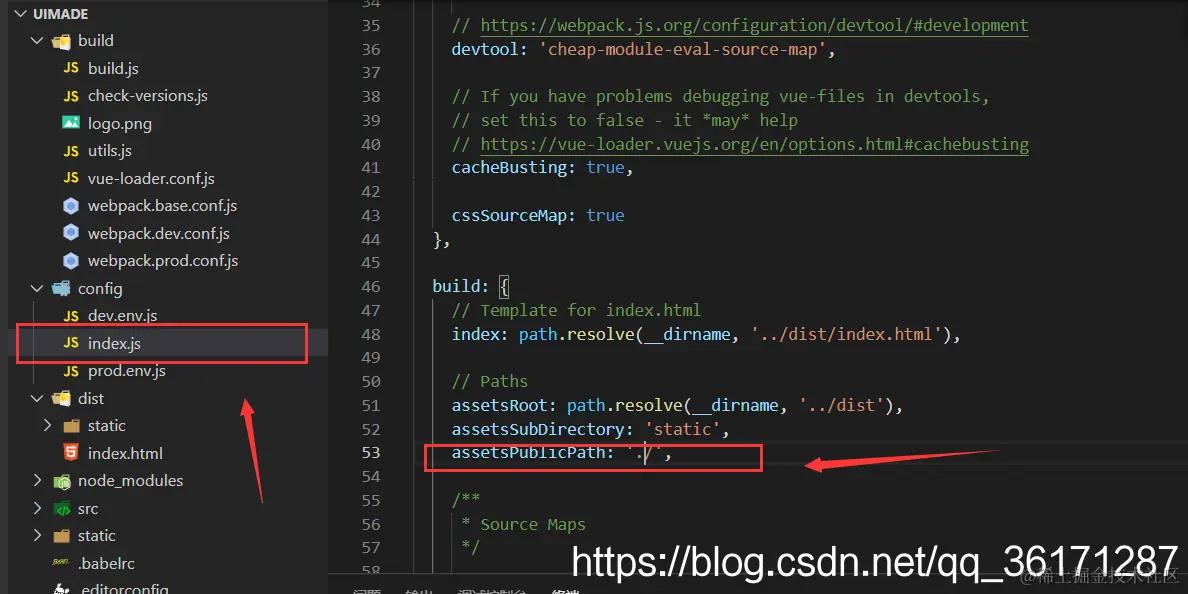
Task: Click the webpack icon of webpack.prod.conf.js
Action: click(x=71, y=261)
